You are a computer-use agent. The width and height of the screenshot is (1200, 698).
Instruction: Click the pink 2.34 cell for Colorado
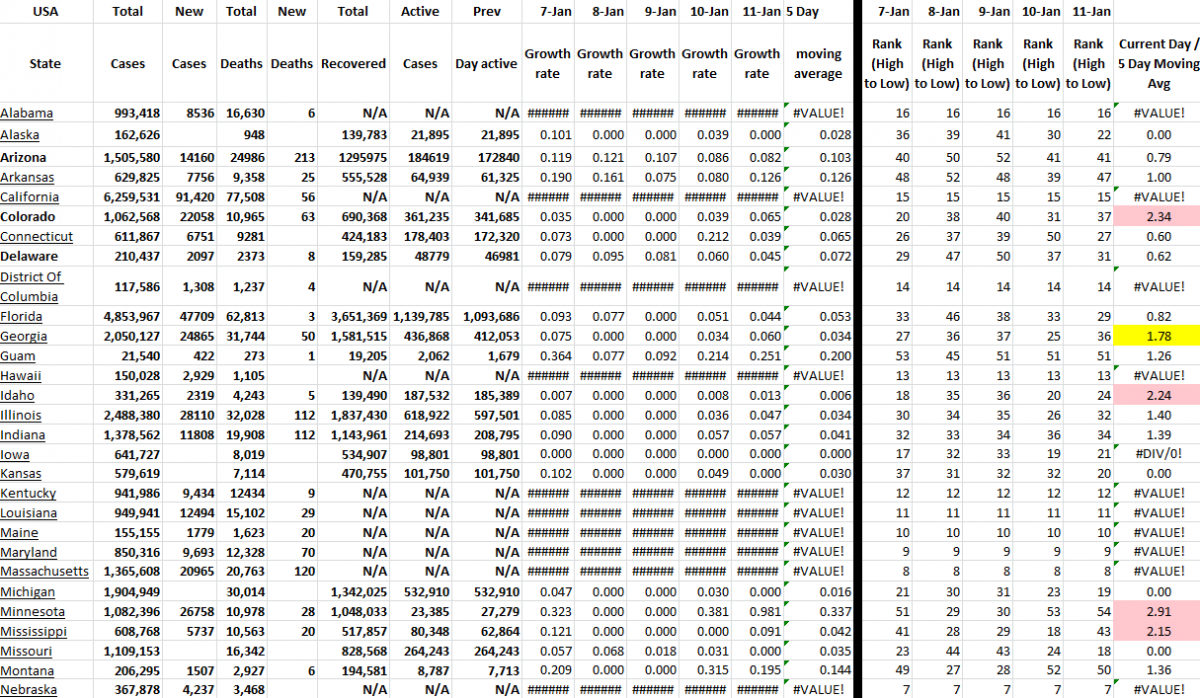pyautogui.click(x=1159, y=217)
